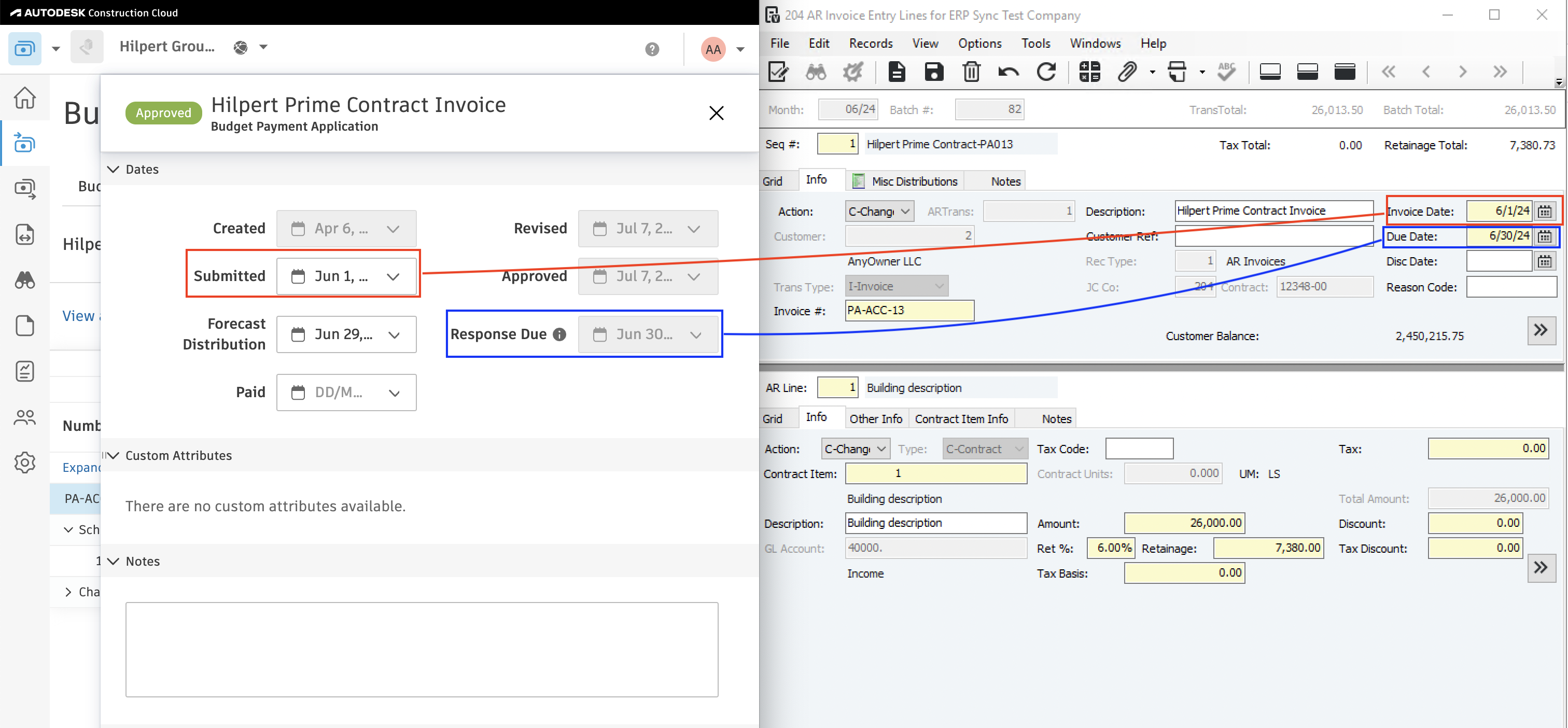The image size is (1568, 728).
Task: Click the help question mark icon
Action: pos(652,49)
